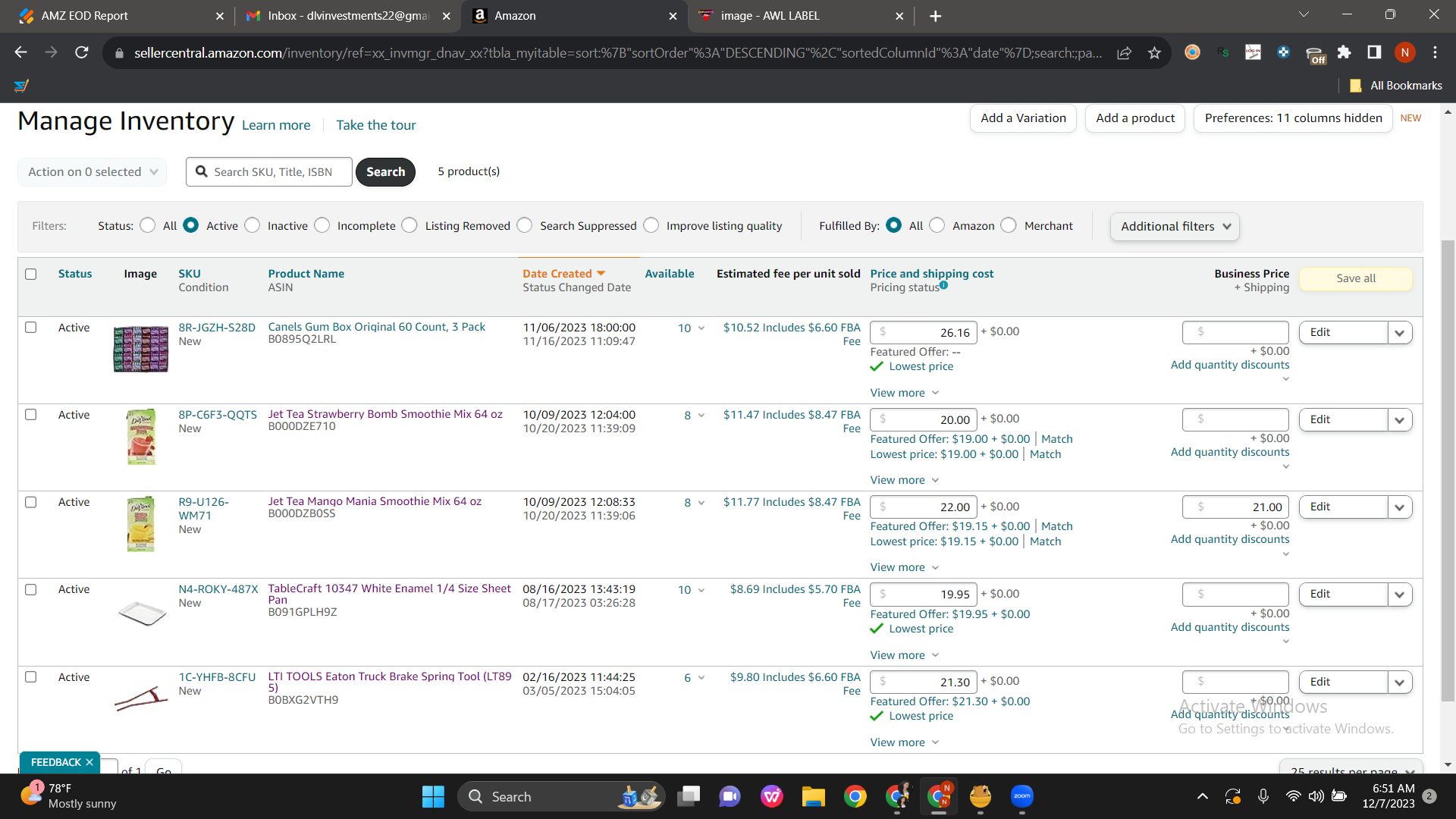This screenshot has height=819, width=1456.
Task: Open the weather widget on taskbar
Action: (68, 796)
